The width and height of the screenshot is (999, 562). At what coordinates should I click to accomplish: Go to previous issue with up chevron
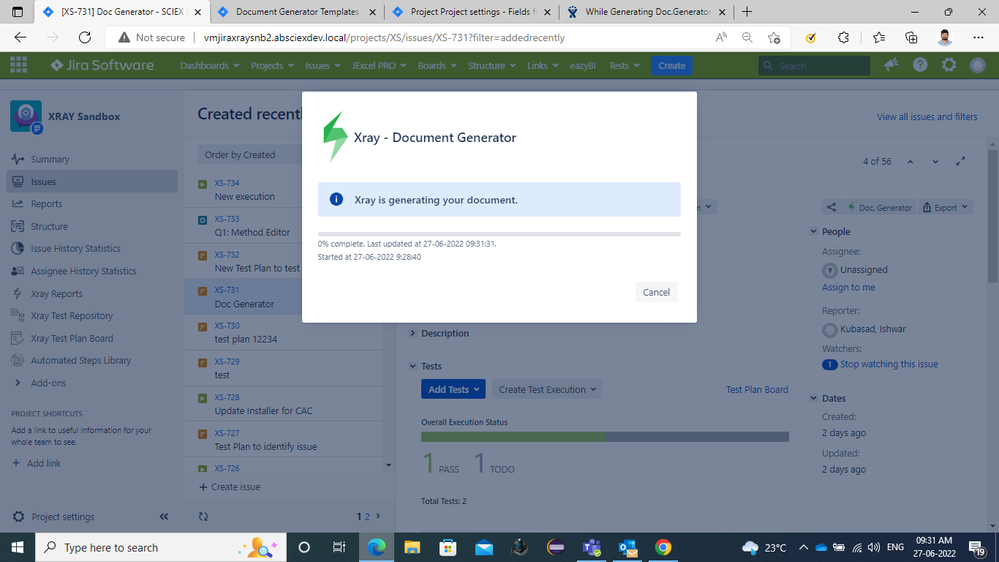click(x=910, y=162)
